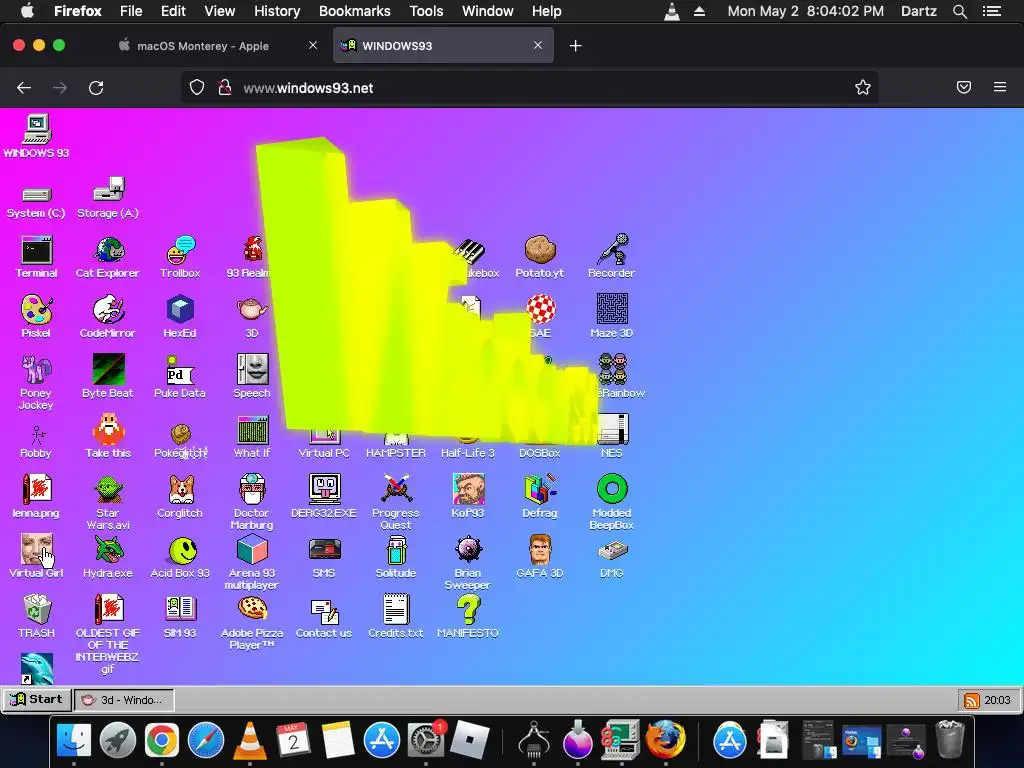Open the Recorder microphone icon
The width and height of the screenshot is (1024, 768).
[611, 257]
